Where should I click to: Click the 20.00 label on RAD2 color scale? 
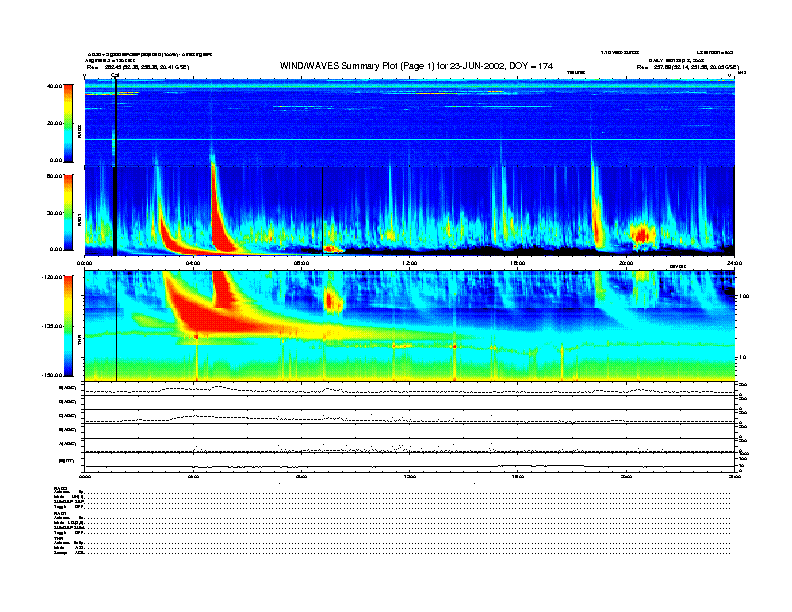pyautogui.click(x=54, y=123)
